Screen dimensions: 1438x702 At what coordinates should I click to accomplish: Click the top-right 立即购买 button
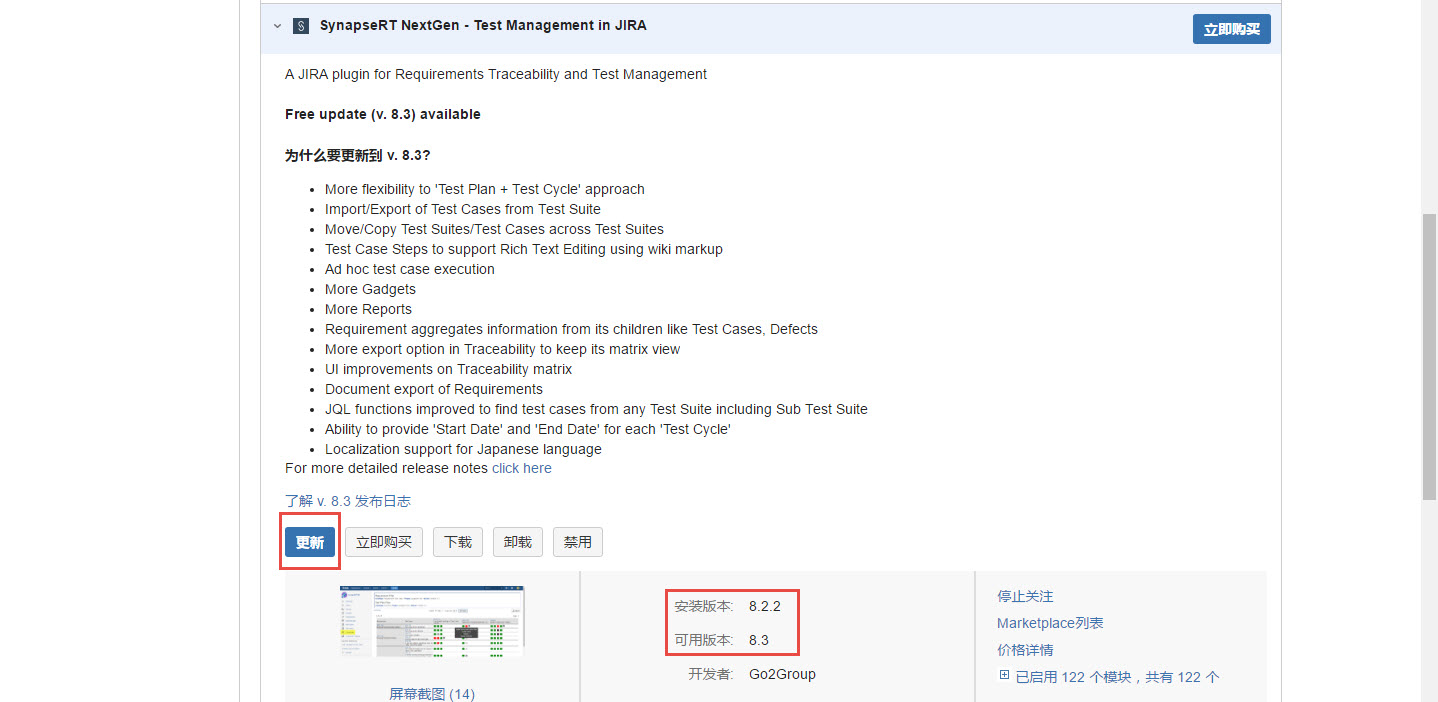tap(1231, 29)
